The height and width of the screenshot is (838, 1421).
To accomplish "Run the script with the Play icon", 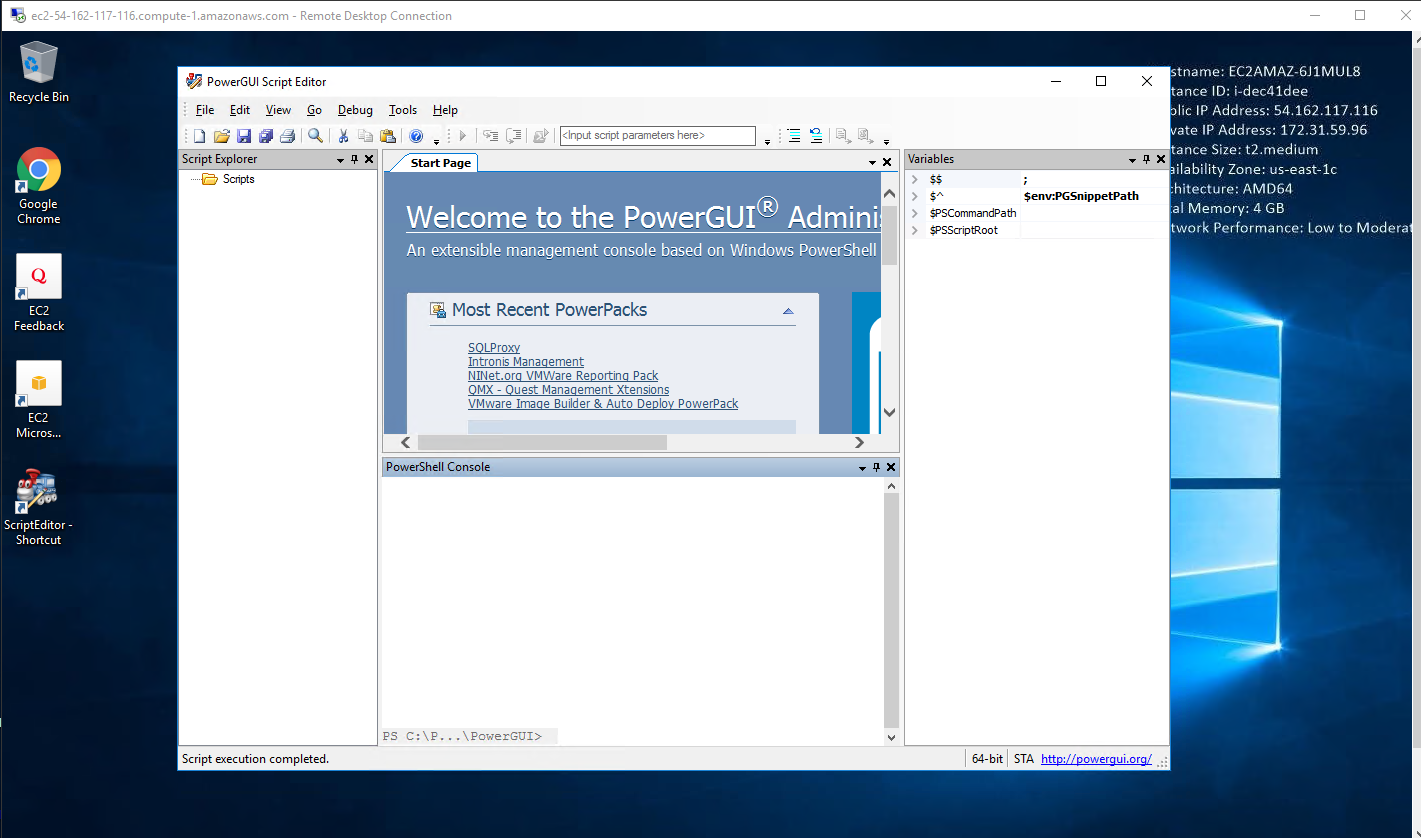I will pyautogui.click(x=462, y=136).
